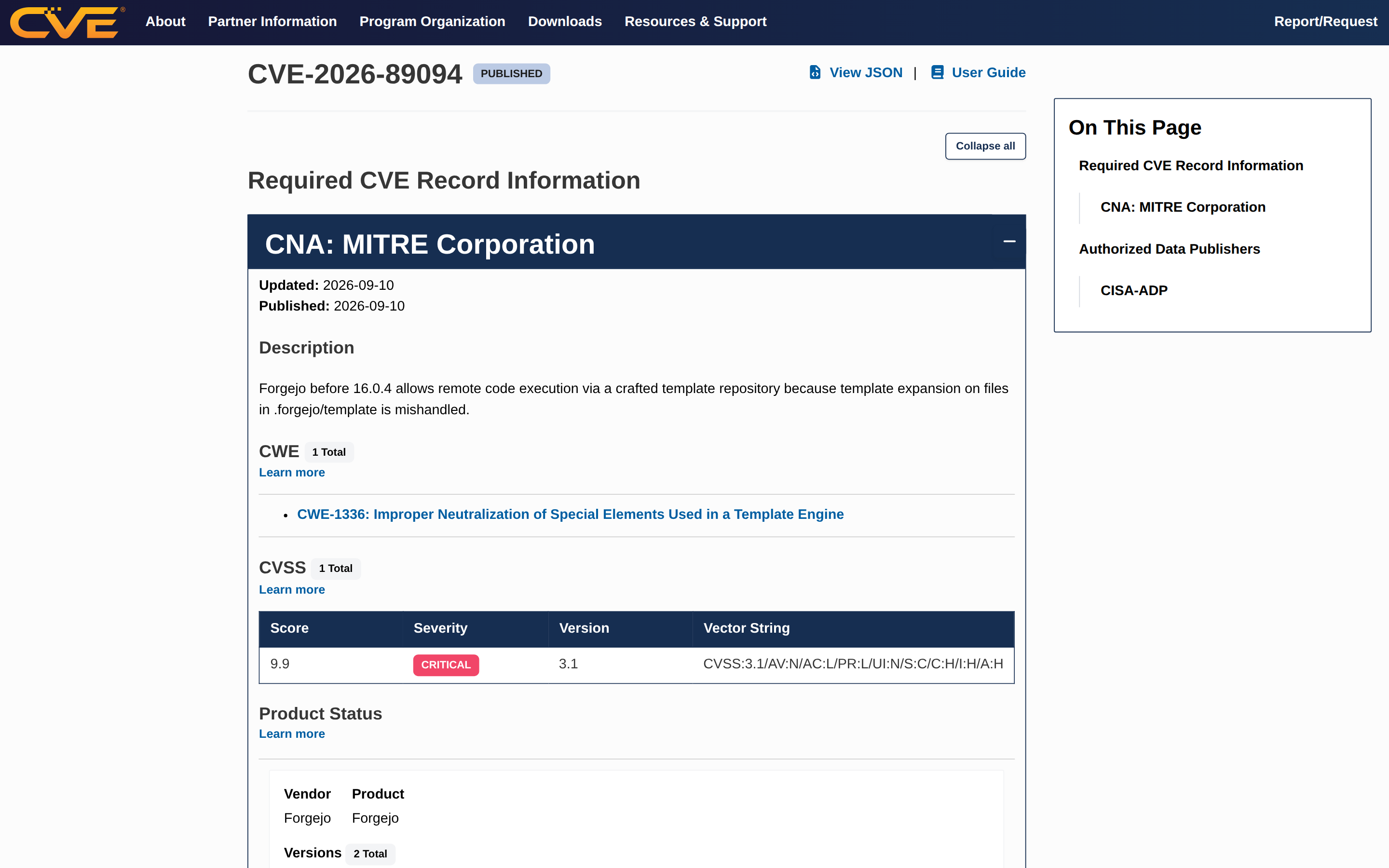Open the CWE-1336 Template Engine link
This screenshot has height=868, width=1389.
570,515
